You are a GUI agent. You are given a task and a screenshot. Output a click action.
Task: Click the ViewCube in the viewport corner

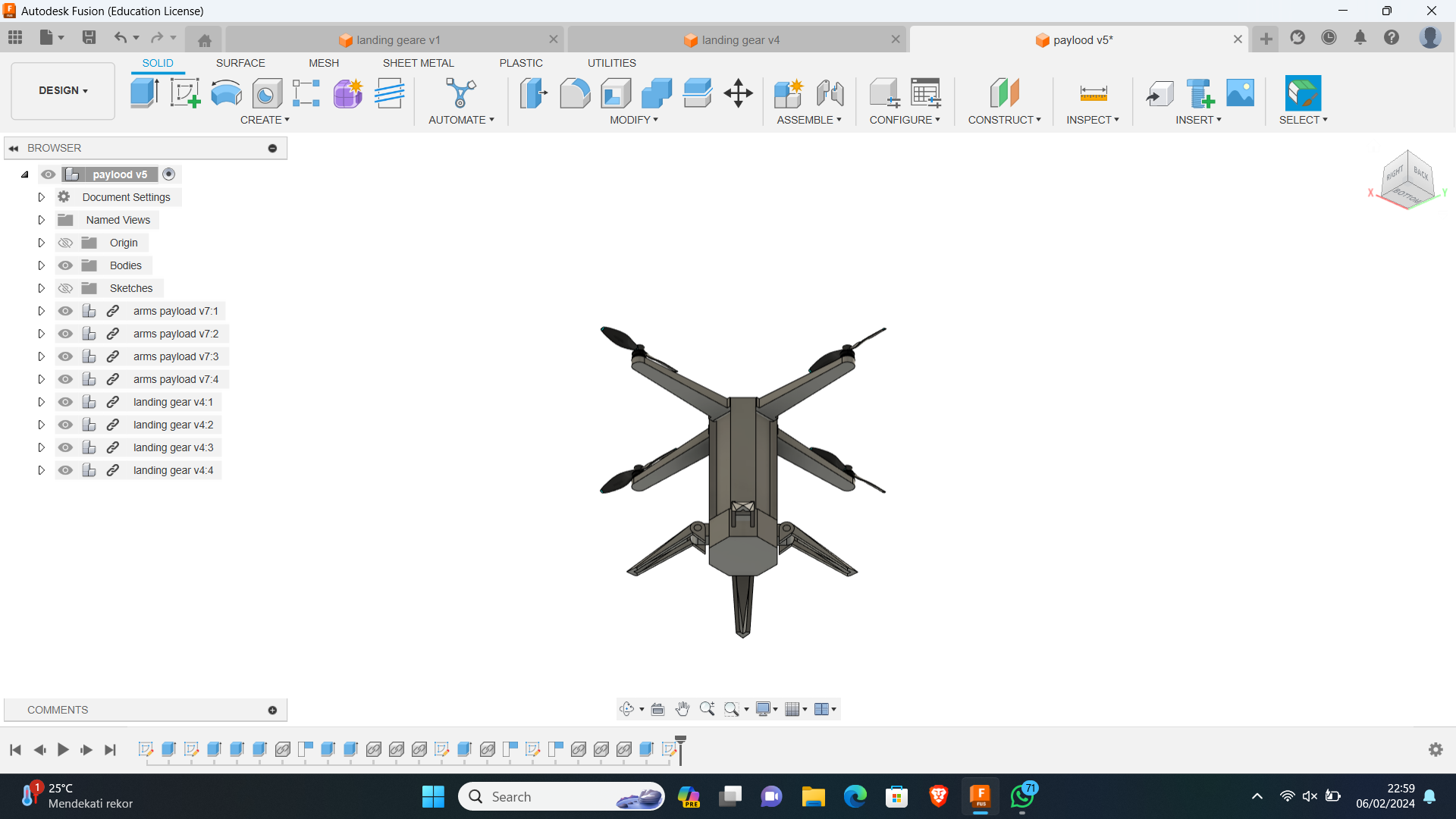point(1407,179)
